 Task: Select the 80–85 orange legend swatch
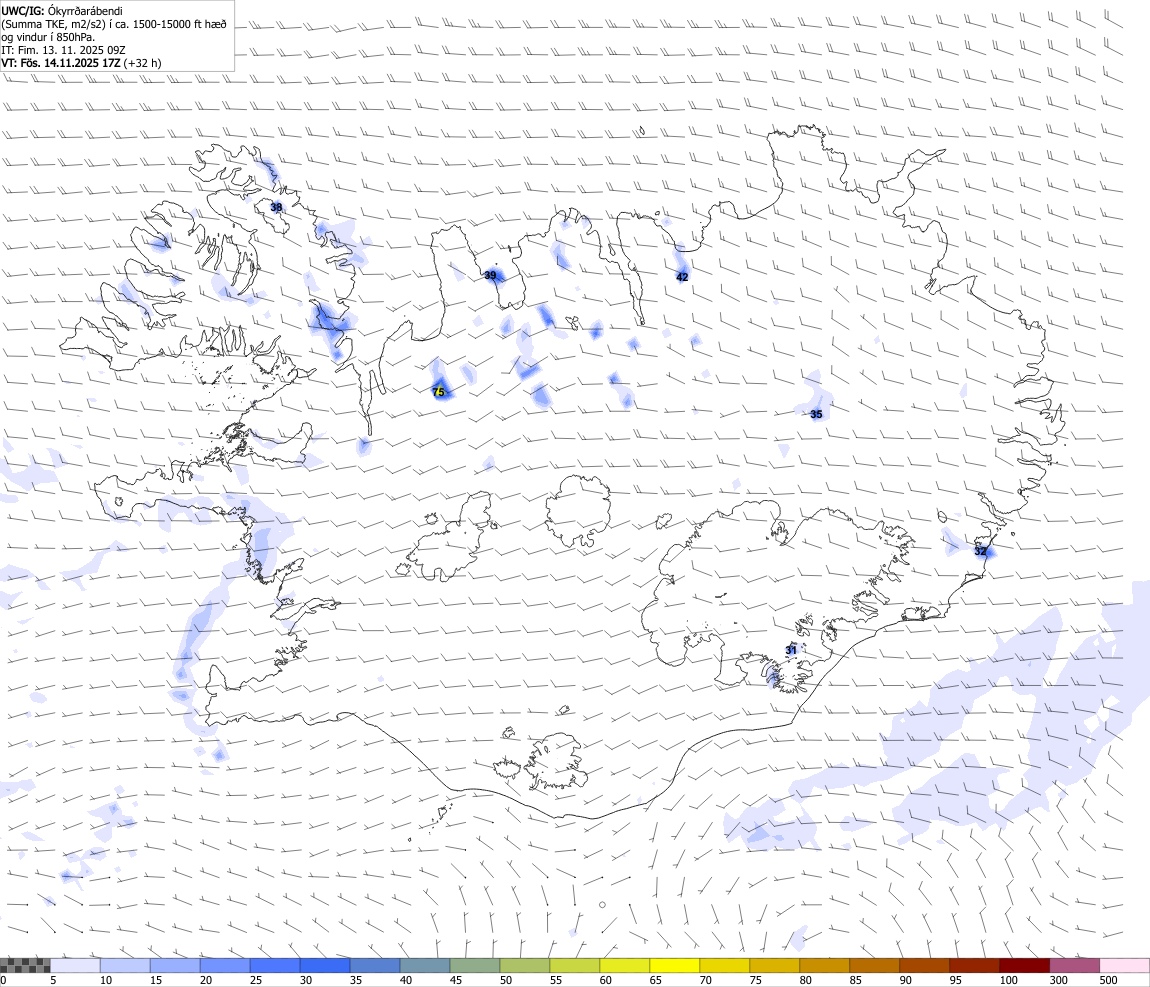(824, 965)
